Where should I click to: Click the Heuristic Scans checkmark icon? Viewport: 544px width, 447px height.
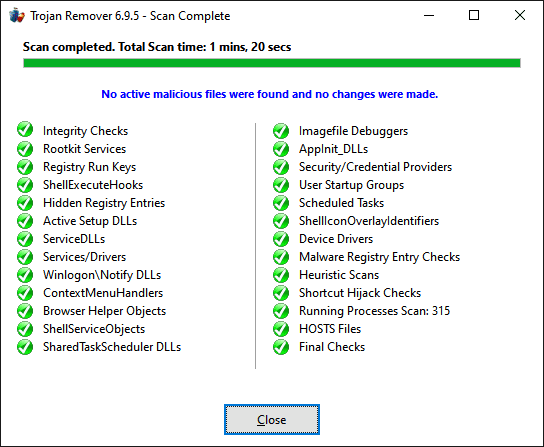click(x=281, y=275)
